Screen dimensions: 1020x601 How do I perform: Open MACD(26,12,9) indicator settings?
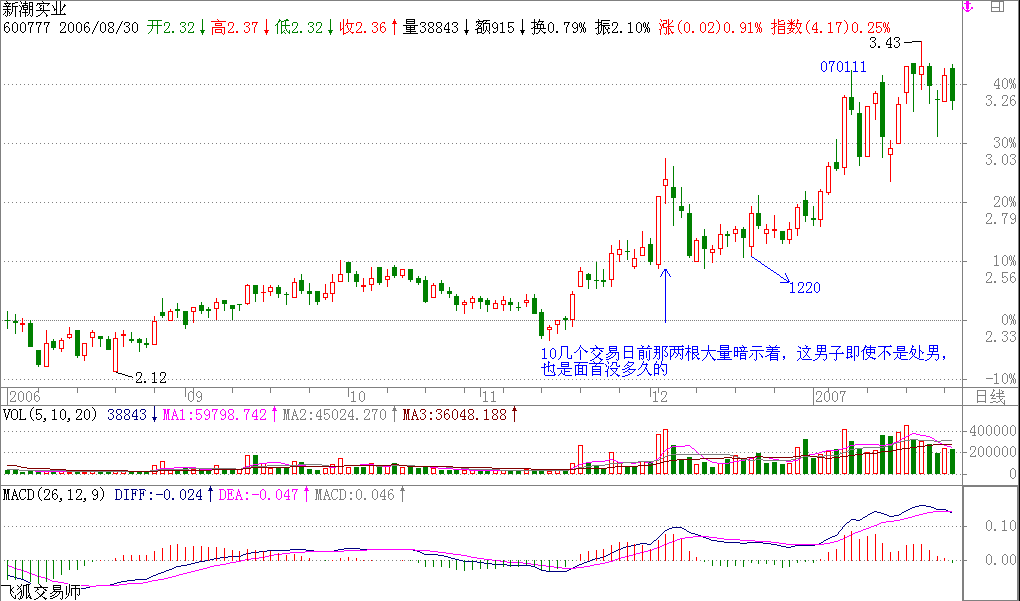[x=54, y=494]
